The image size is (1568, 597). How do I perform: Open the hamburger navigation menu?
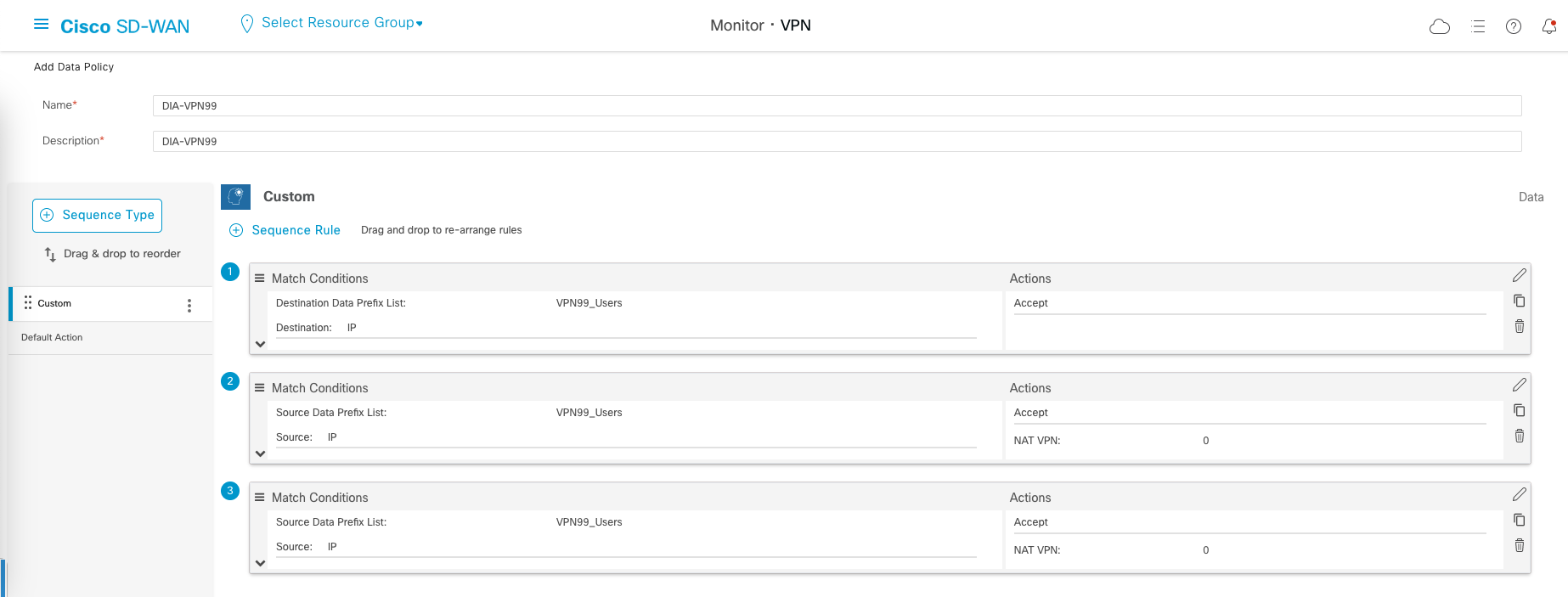pyautogui.click(x=41, y=25)
